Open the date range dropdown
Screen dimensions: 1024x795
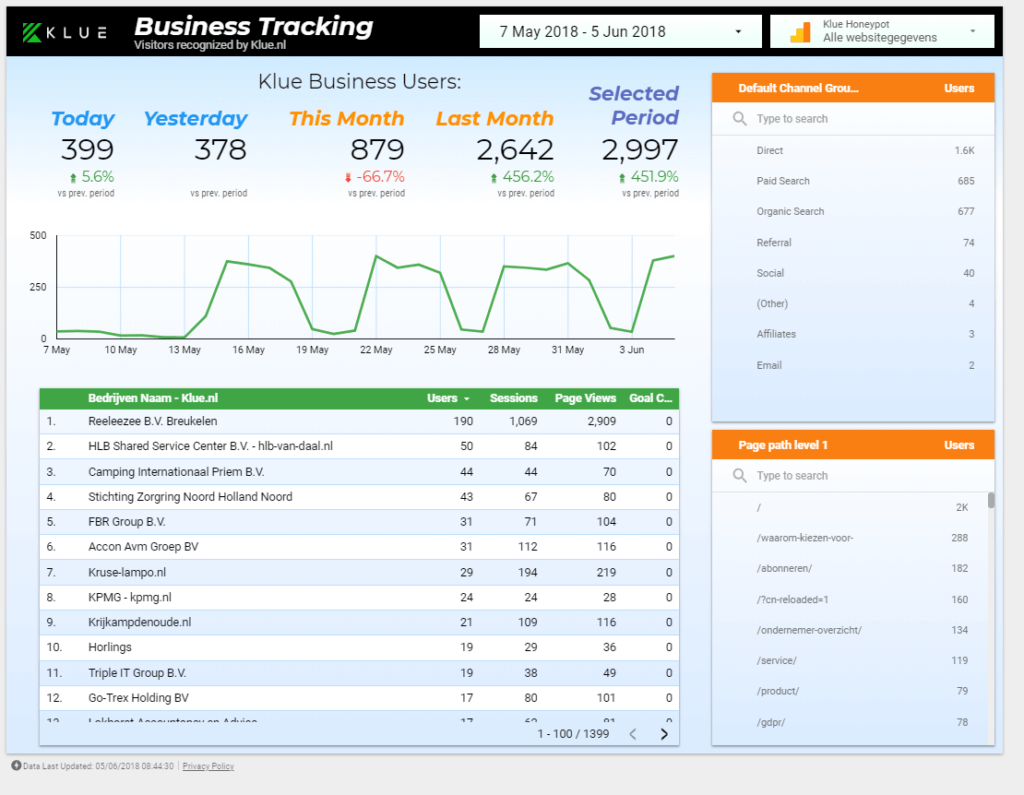(x=620, y=31)
